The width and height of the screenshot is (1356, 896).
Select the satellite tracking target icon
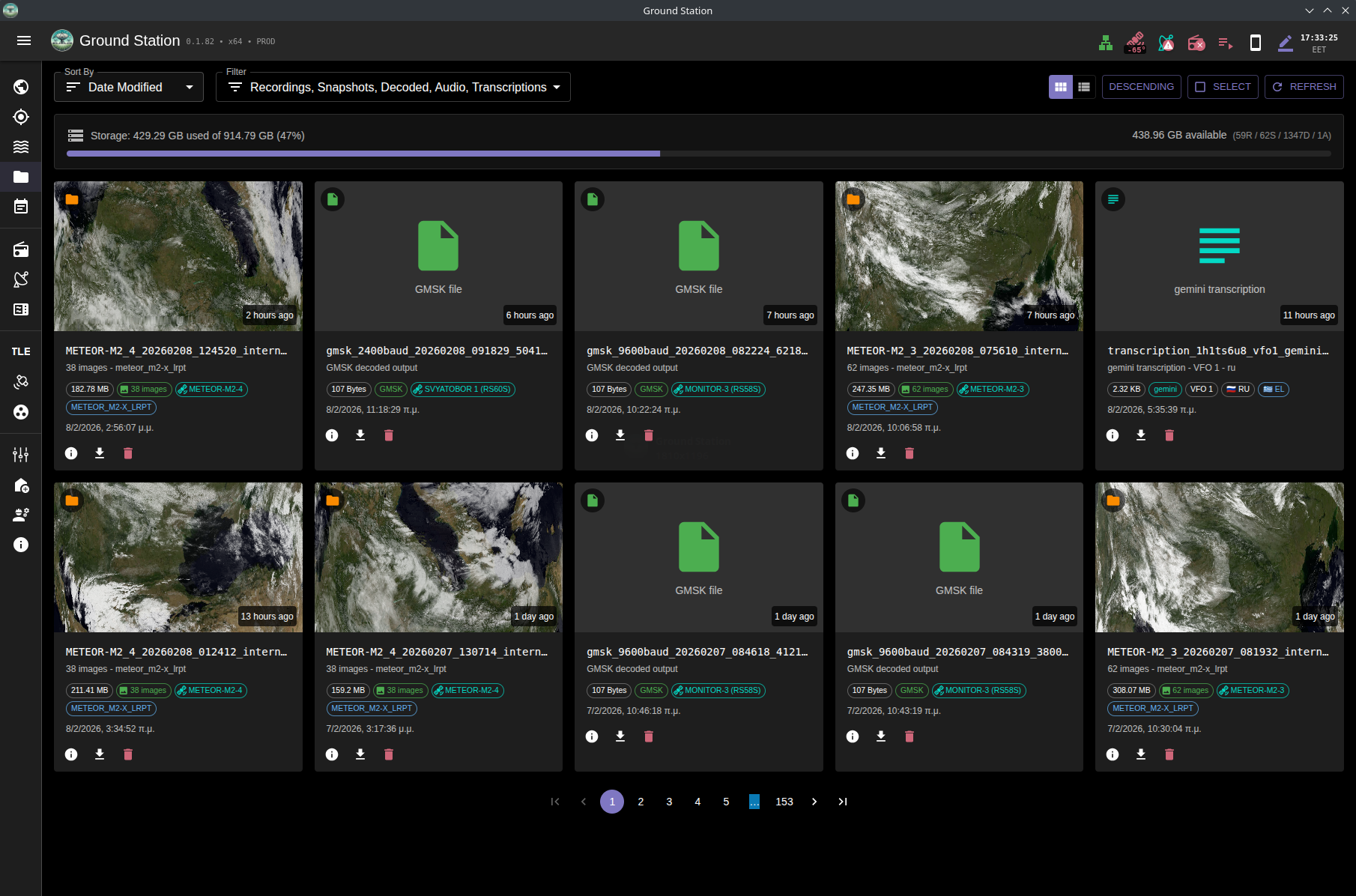click(x=21, y=117)
